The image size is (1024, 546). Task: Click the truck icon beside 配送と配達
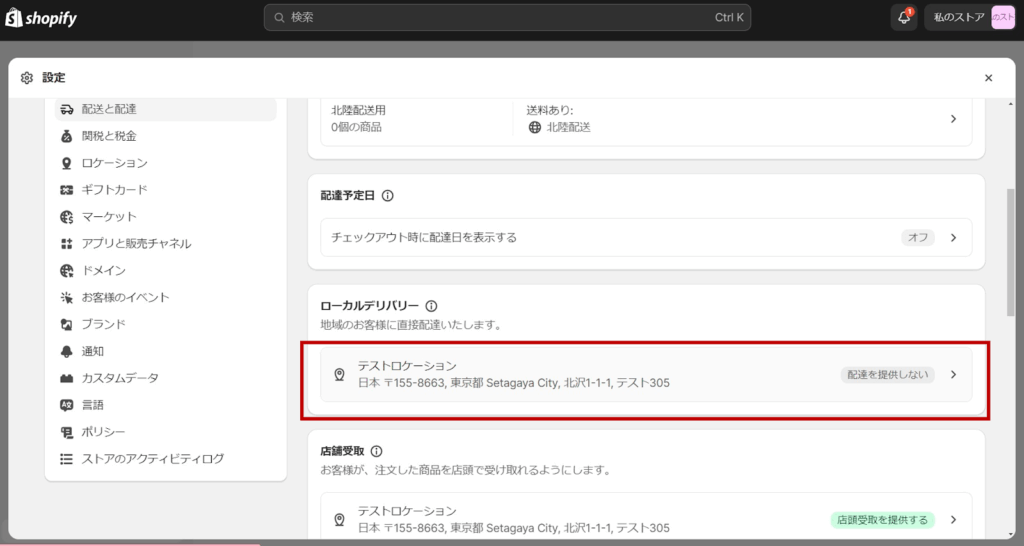pyautogui.click(x=67, y=109)
